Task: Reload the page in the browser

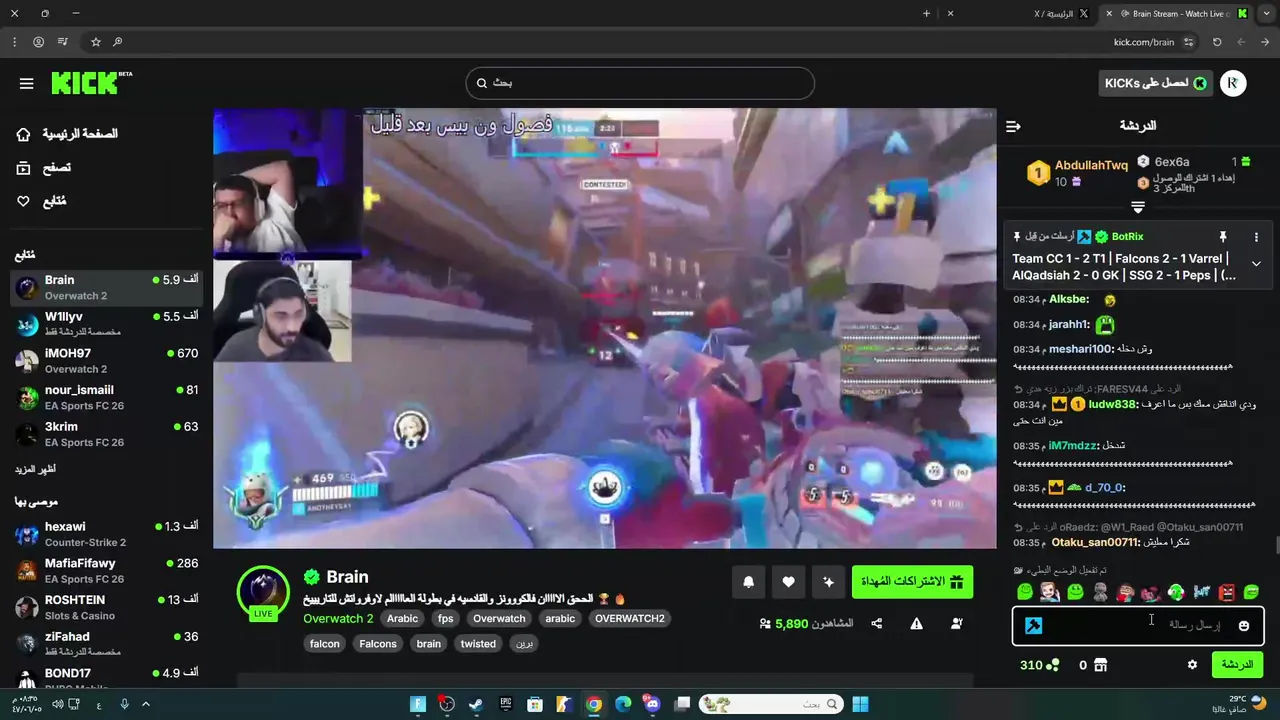Action: [x=1217, y=42]
